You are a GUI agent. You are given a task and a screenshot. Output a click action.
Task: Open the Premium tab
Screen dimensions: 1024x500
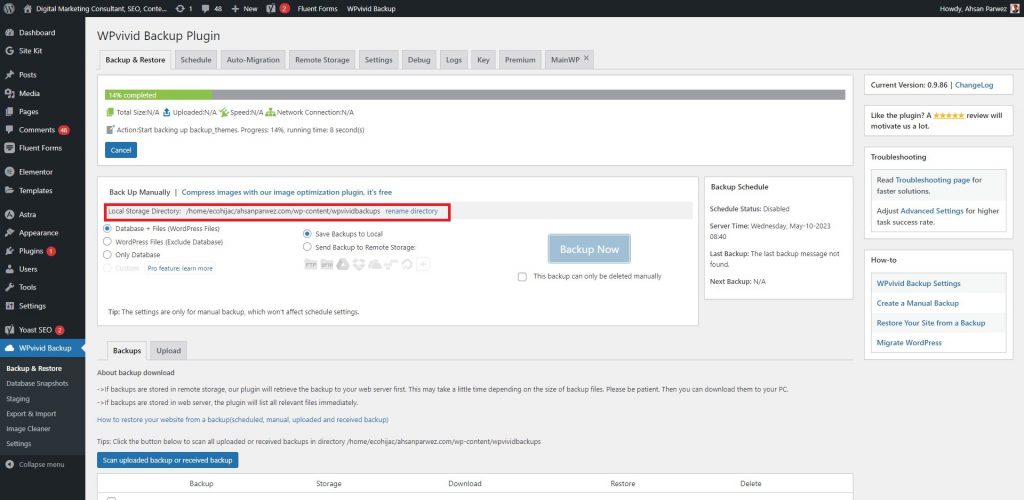[x=520, y=60]
